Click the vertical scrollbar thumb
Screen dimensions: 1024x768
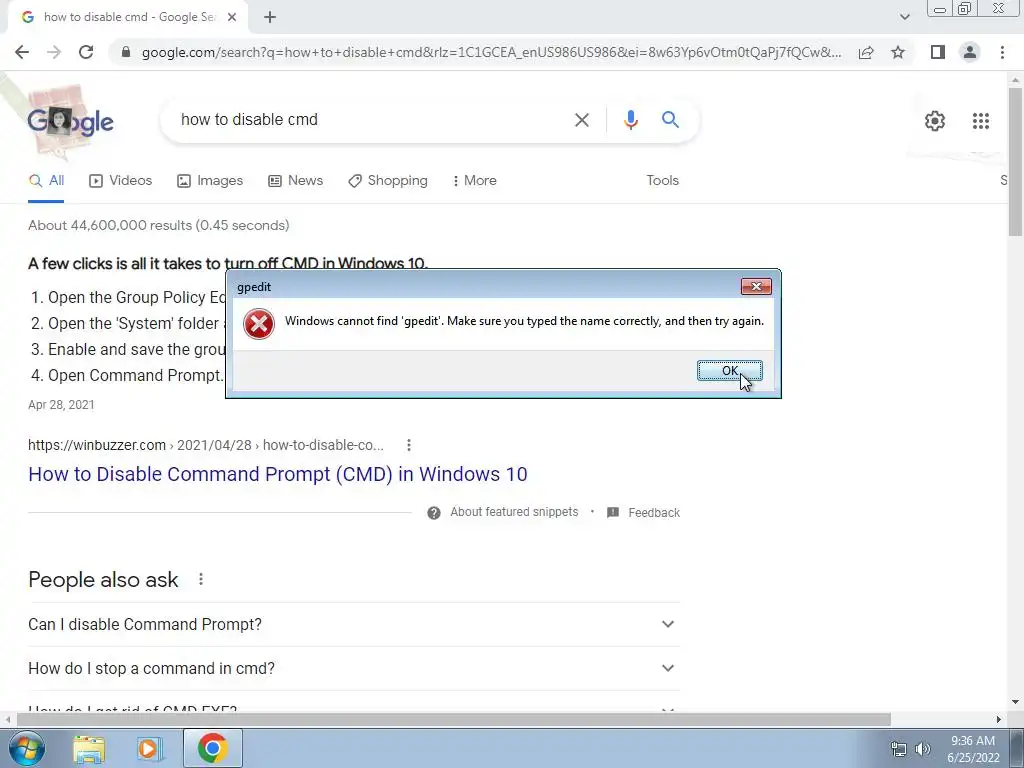1015,161
